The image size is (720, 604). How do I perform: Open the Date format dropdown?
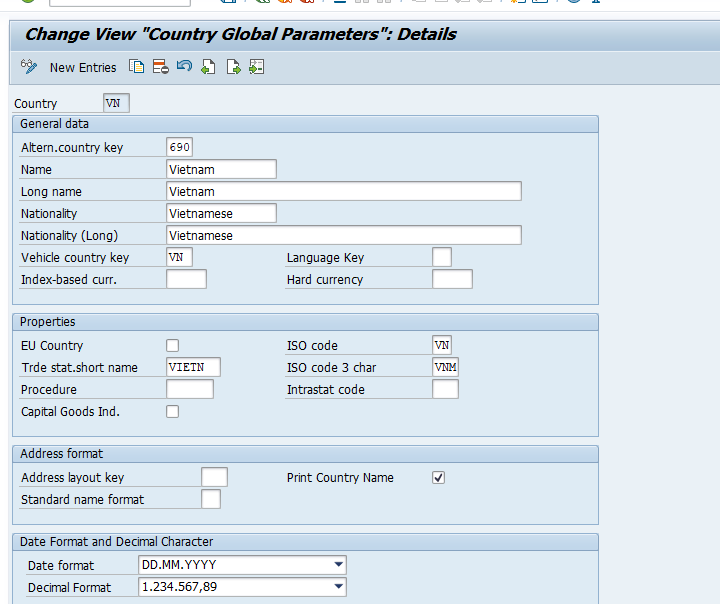click(x=338, y=564)
